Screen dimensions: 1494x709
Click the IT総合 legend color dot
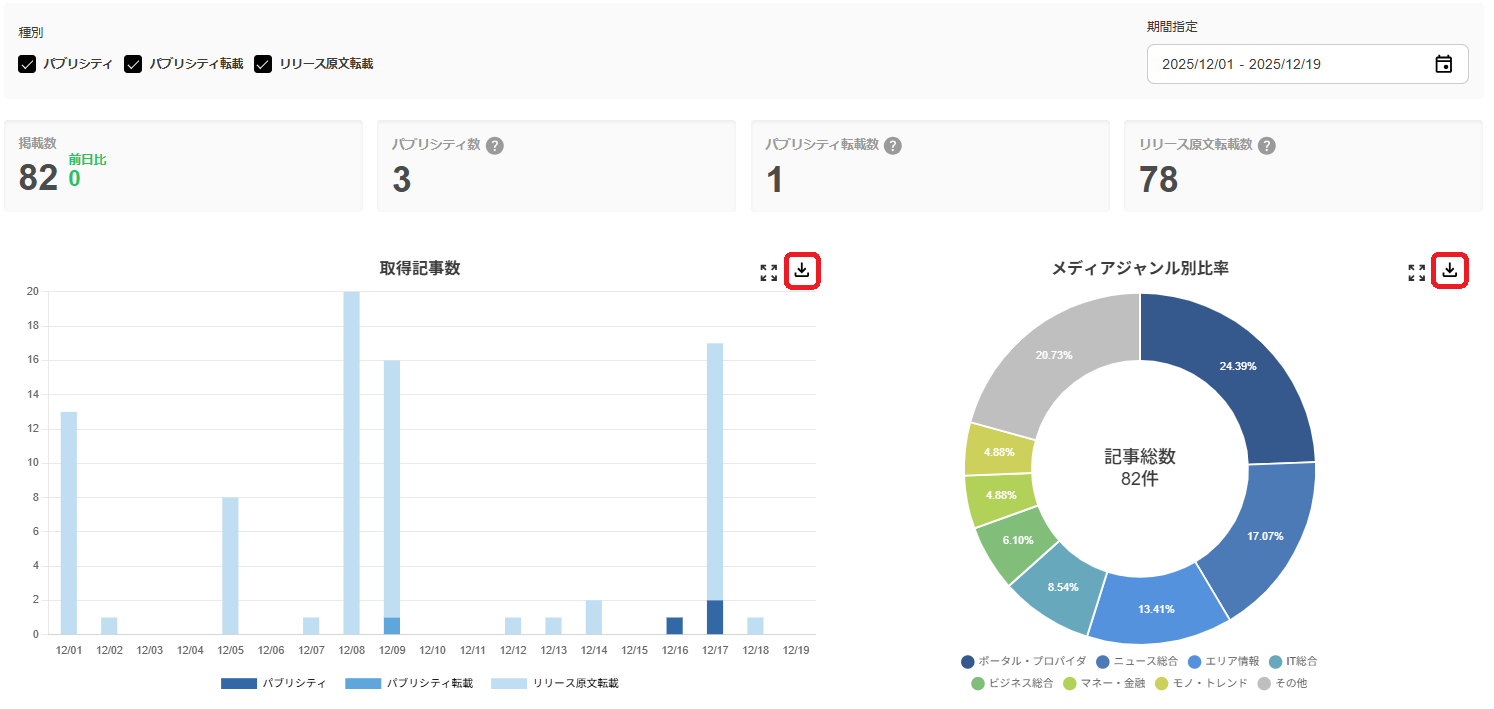point(1275,661)
